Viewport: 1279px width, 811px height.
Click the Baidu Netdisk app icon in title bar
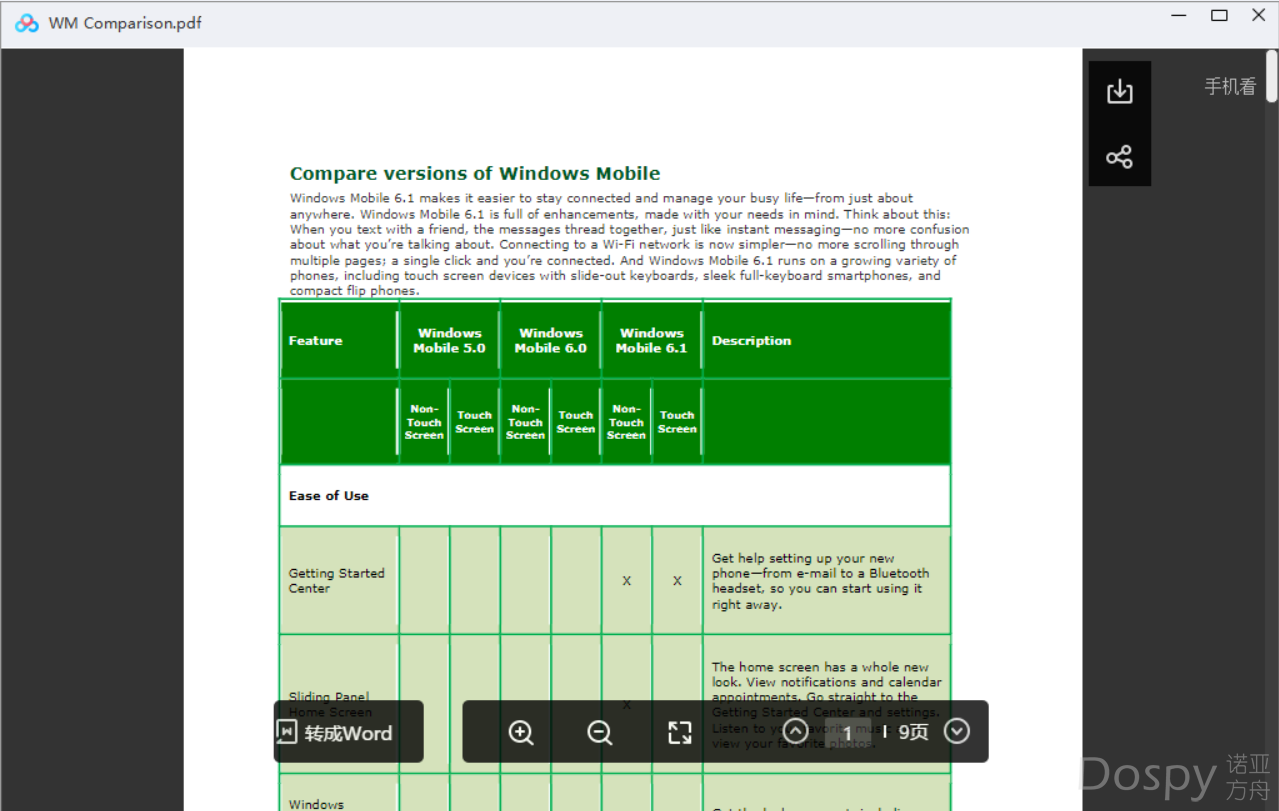pos(27,23)
